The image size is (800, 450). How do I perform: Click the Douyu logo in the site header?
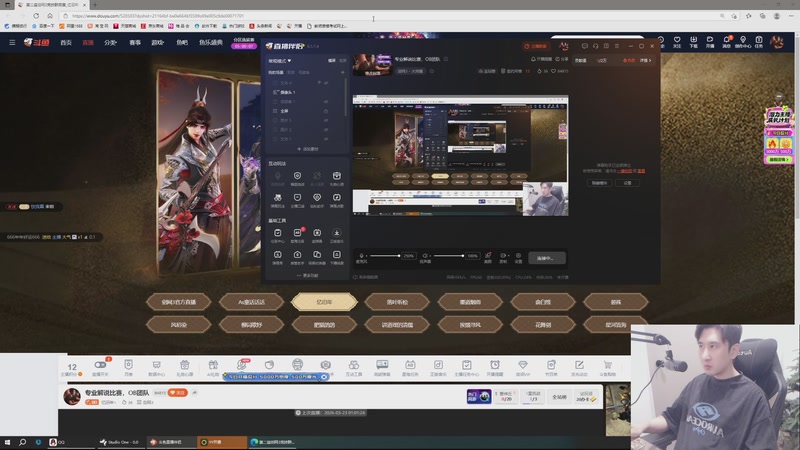36,42
